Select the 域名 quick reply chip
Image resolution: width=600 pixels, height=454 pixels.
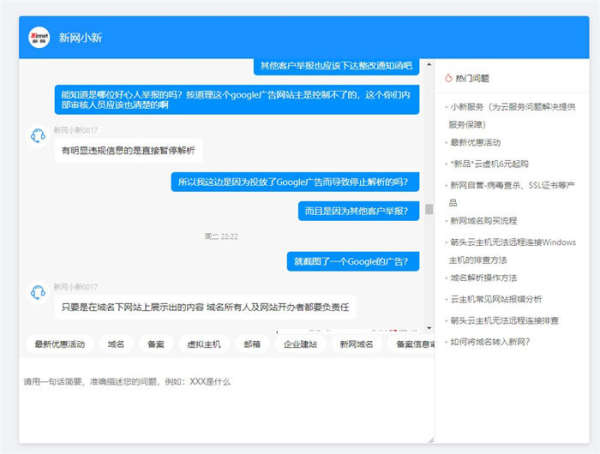(116, 344)
